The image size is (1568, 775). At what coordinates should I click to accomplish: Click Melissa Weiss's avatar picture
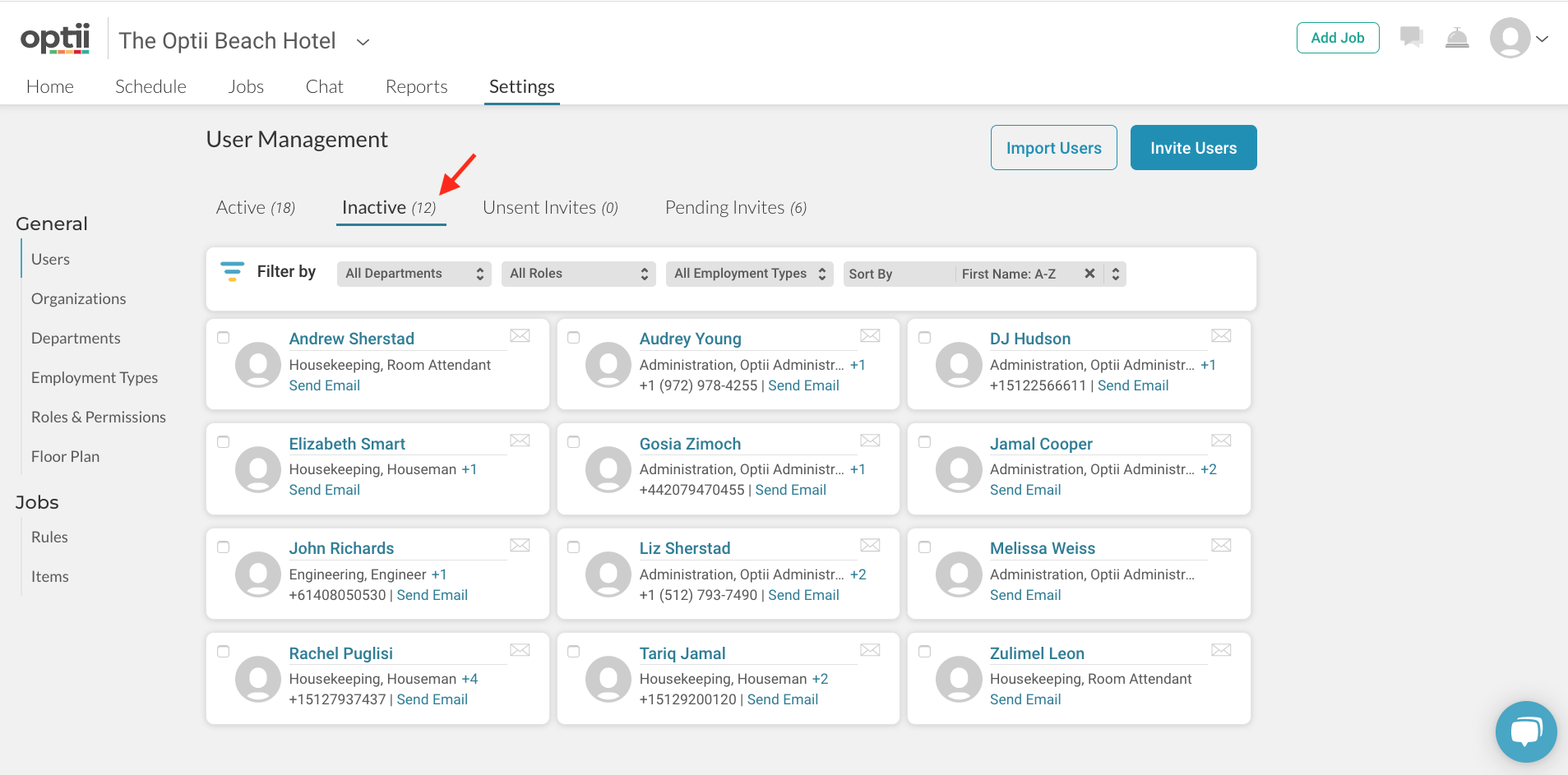(959, 574)
